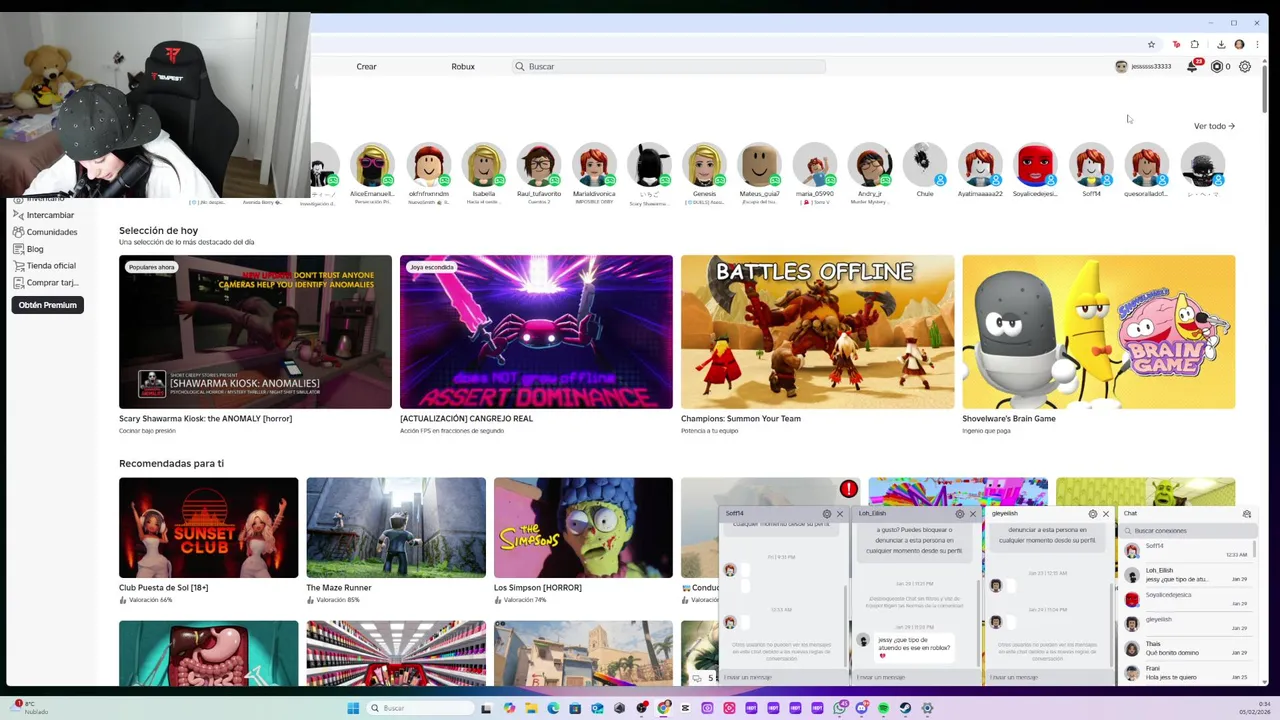Click the message input in Loh_Eilish chat
This screenshot has height=720, width=1280.
click(x=916, y=677)
